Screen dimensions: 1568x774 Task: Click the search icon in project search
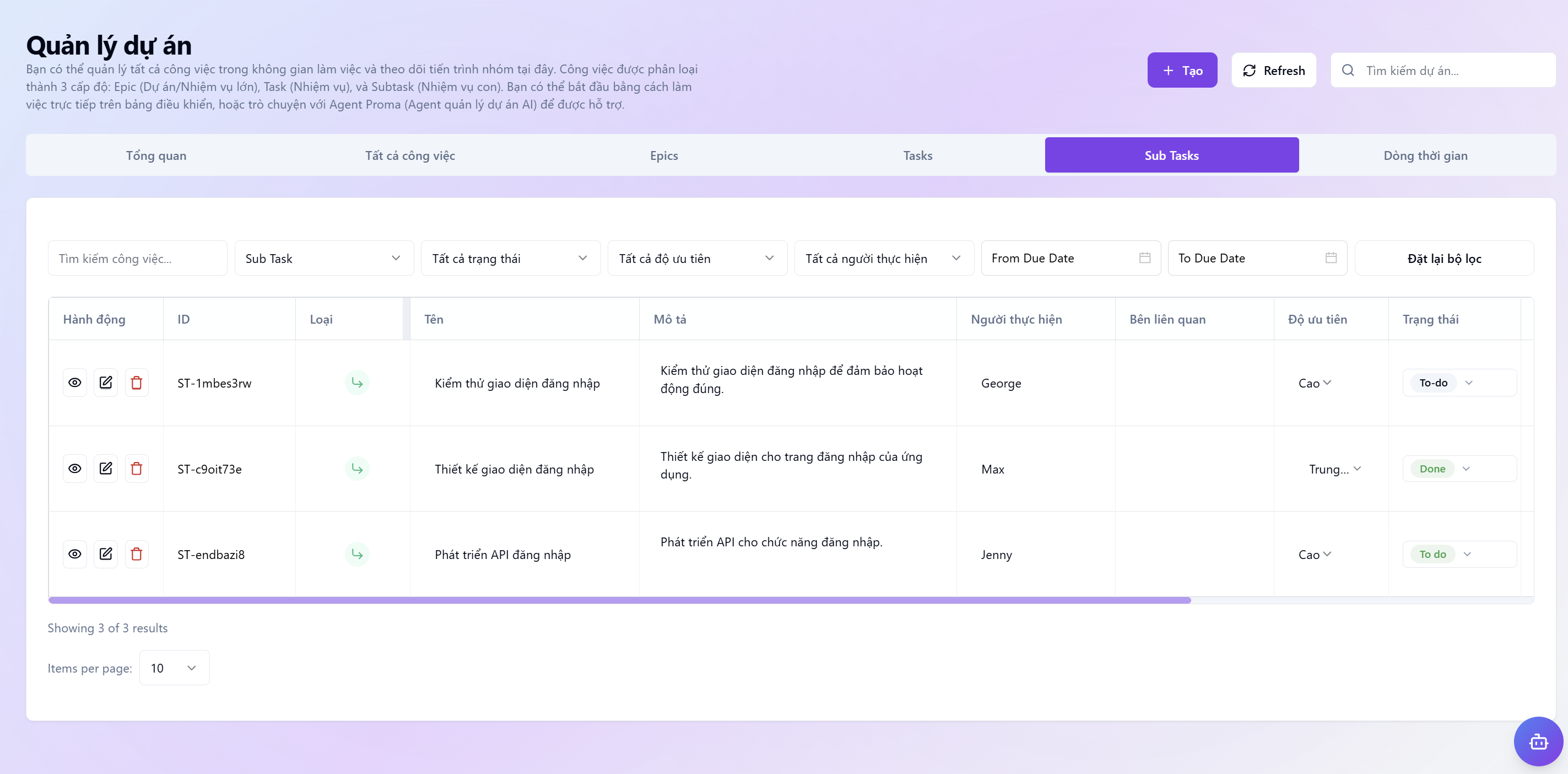pos(1348,70)
